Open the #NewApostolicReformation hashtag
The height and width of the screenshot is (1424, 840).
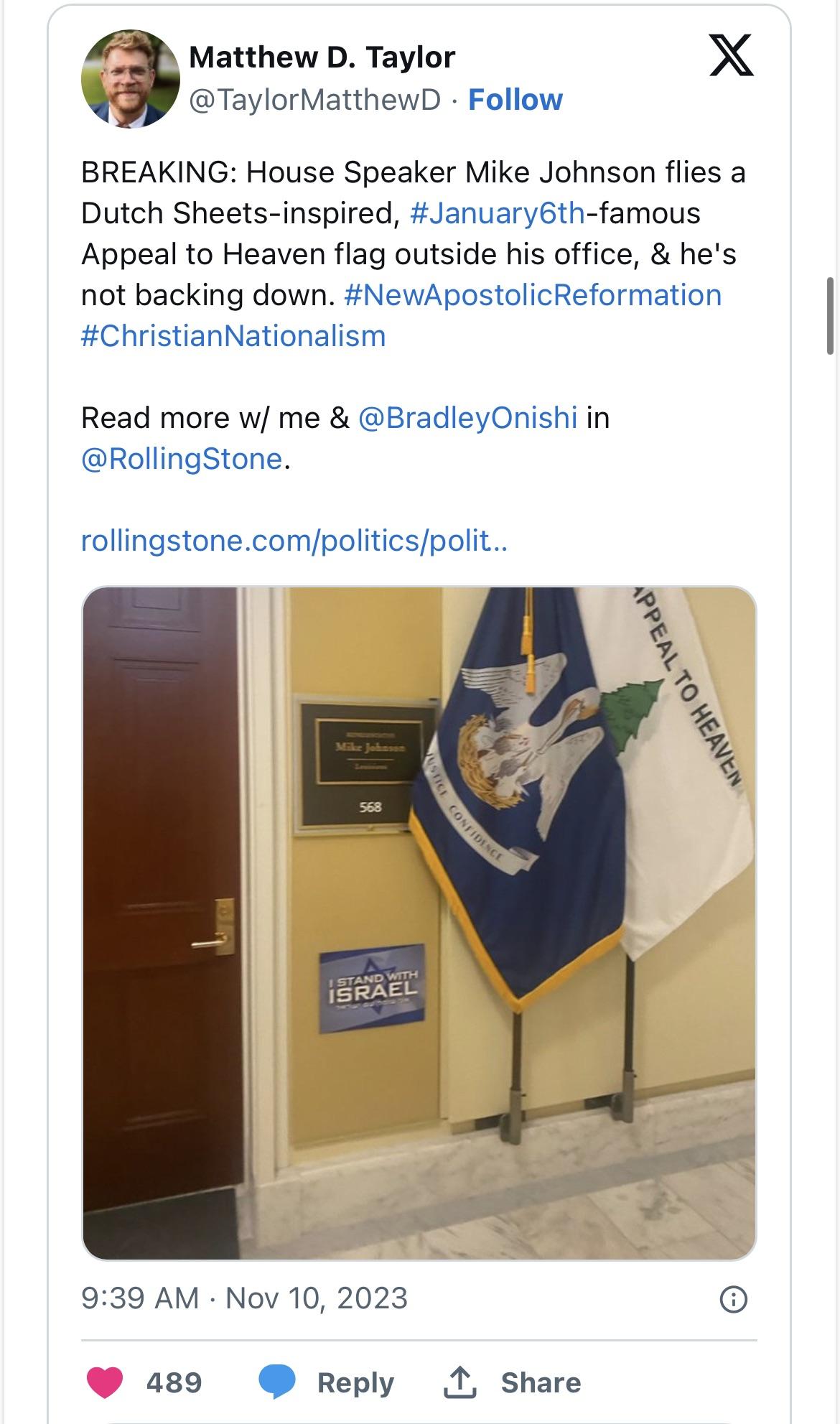533,295
